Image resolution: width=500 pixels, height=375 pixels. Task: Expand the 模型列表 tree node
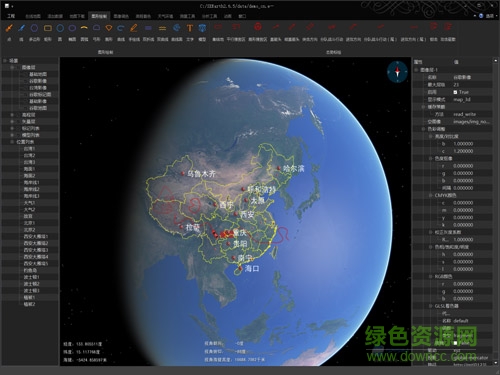(12, 135)
